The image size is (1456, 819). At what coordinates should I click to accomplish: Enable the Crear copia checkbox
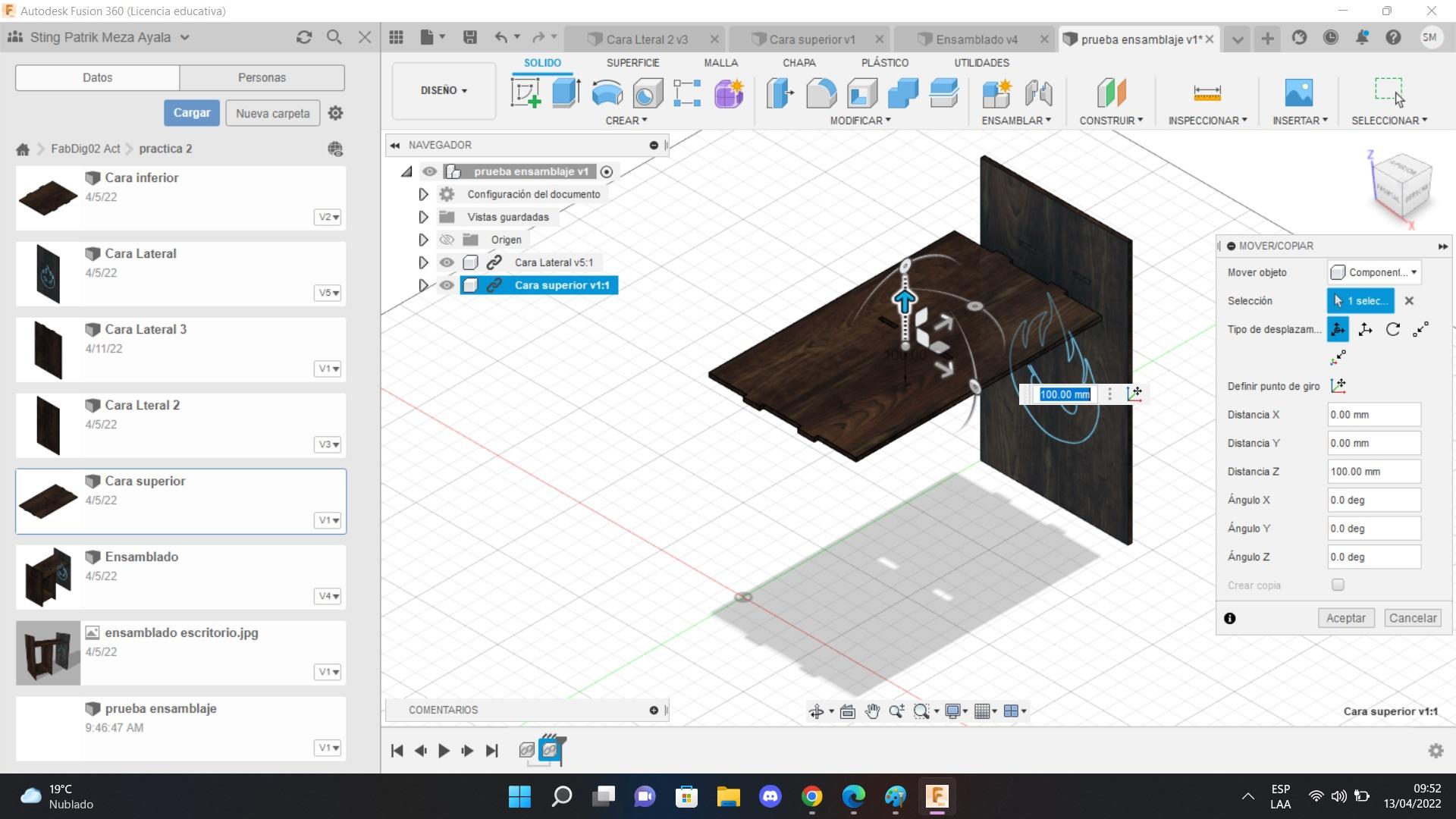pyautogui.click(x=1338, y=585)
